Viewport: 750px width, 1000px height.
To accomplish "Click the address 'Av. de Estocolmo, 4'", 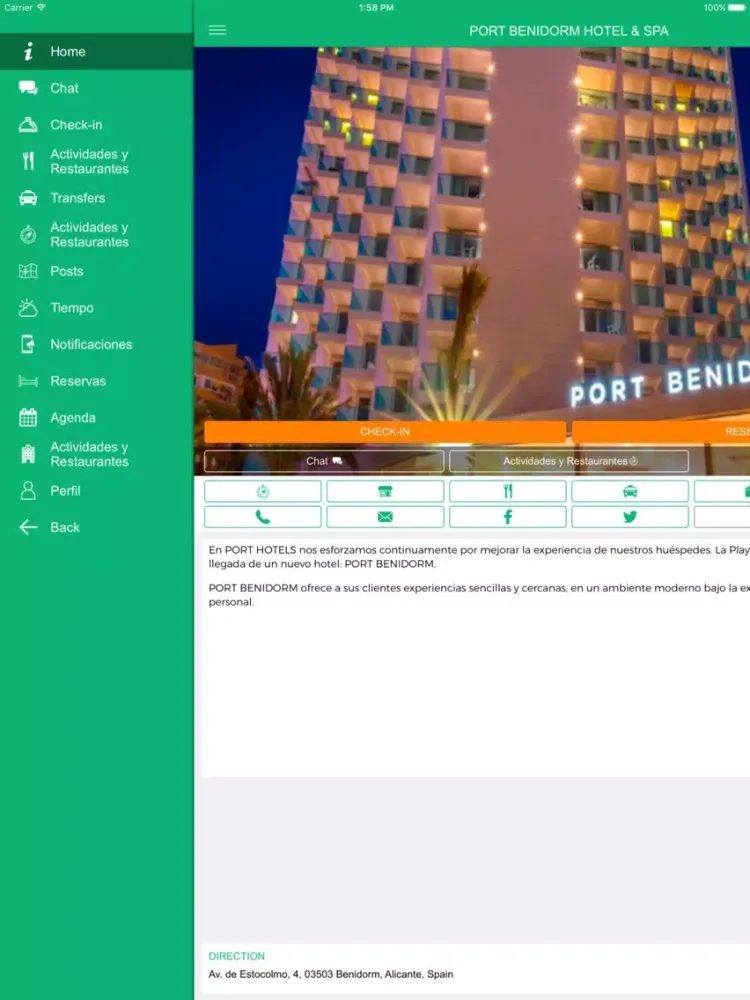I will [331, 974].
